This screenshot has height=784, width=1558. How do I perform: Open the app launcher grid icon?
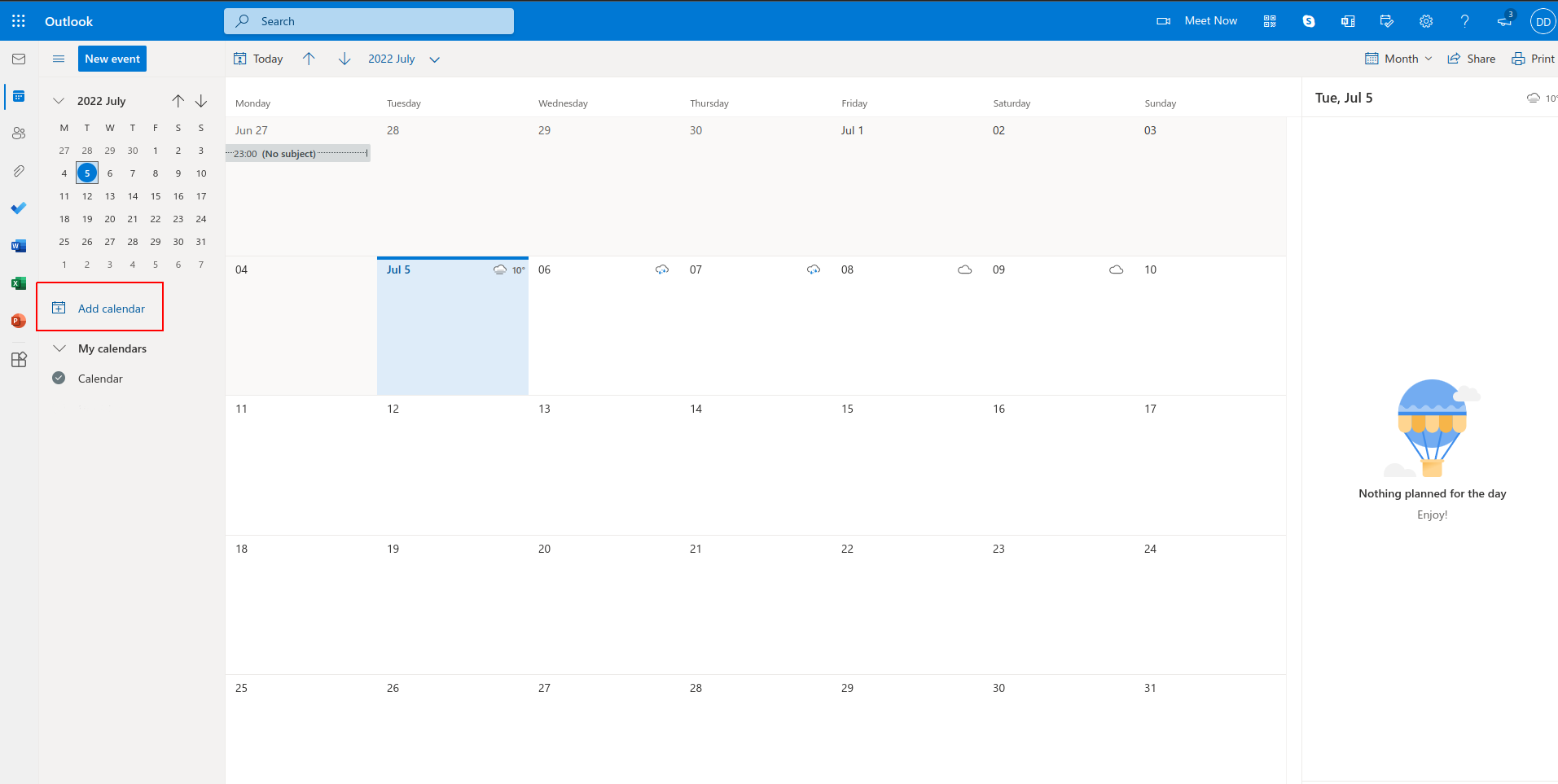(x=19, y=21)
